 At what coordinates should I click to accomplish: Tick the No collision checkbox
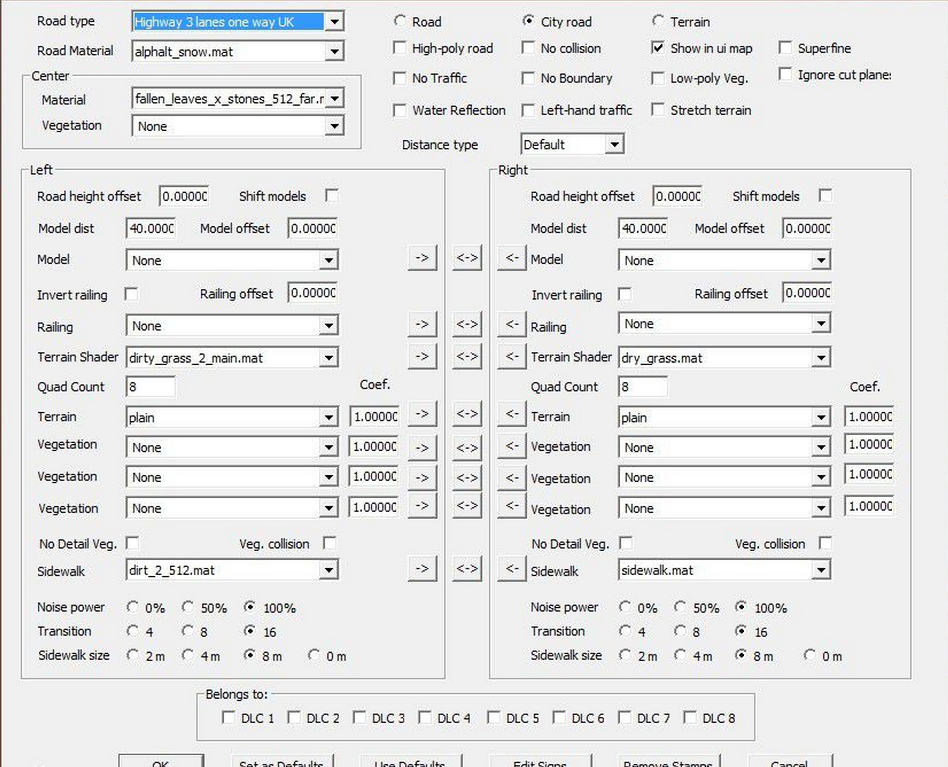(x=528, y=48)
